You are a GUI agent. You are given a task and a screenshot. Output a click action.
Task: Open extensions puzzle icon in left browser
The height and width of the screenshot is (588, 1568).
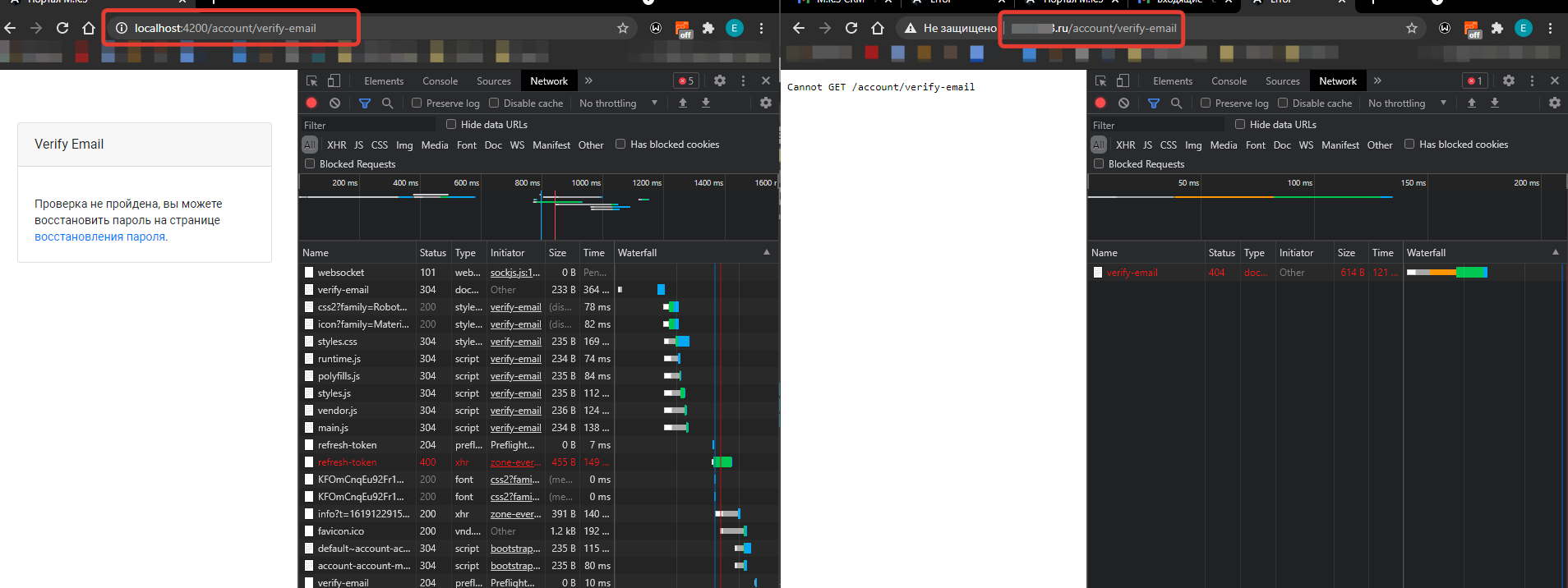tap(708, 28)
